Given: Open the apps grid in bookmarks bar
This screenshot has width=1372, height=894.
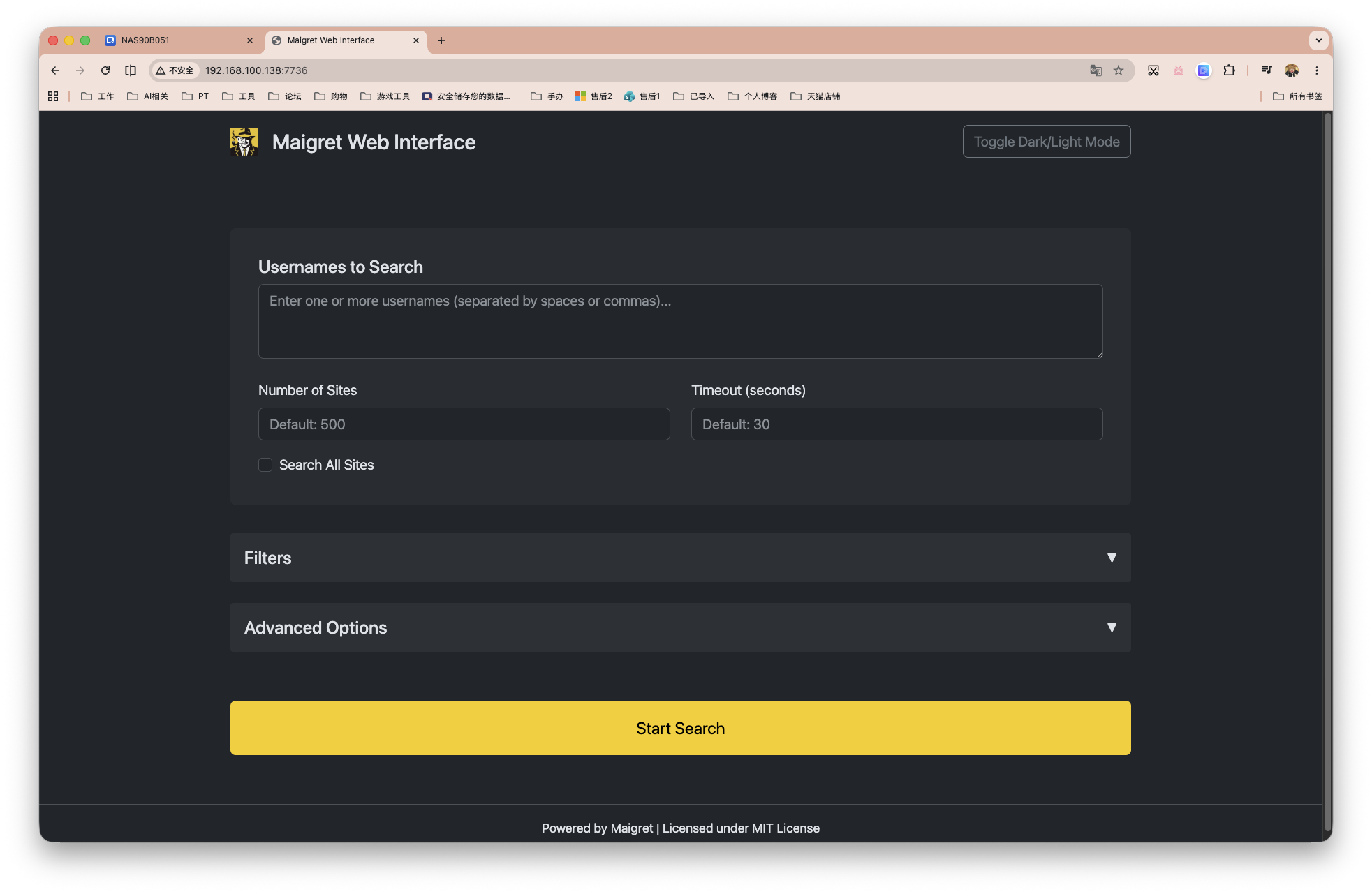Looking at the screenshot, I should (53, 96).
